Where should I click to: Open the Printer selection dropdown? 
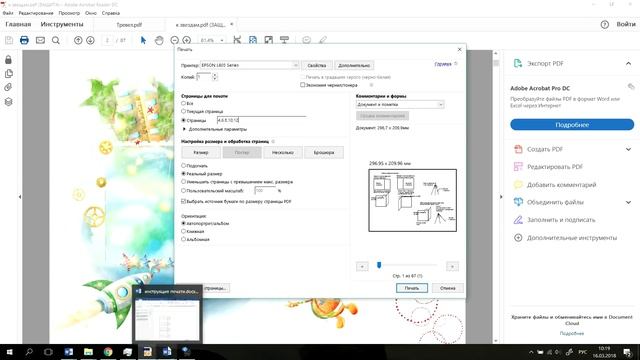(249, 65)
